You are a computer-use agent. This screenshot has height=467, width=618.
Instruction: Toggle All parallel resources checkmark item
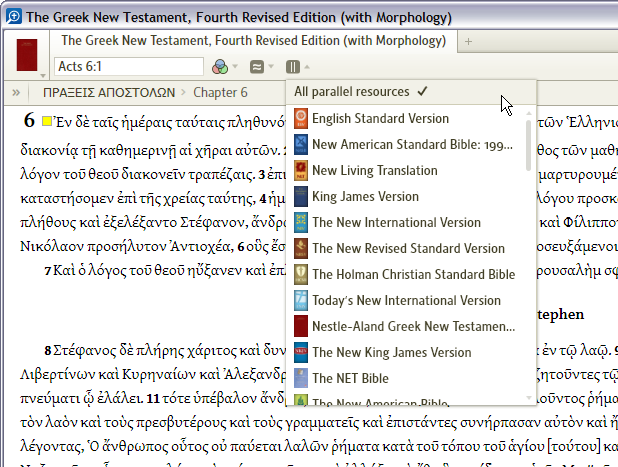click(411, 92)
